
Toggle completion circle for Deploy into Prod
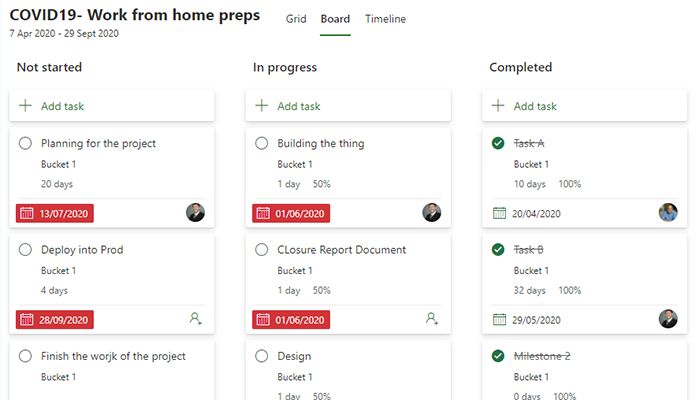tap(26, 250)
